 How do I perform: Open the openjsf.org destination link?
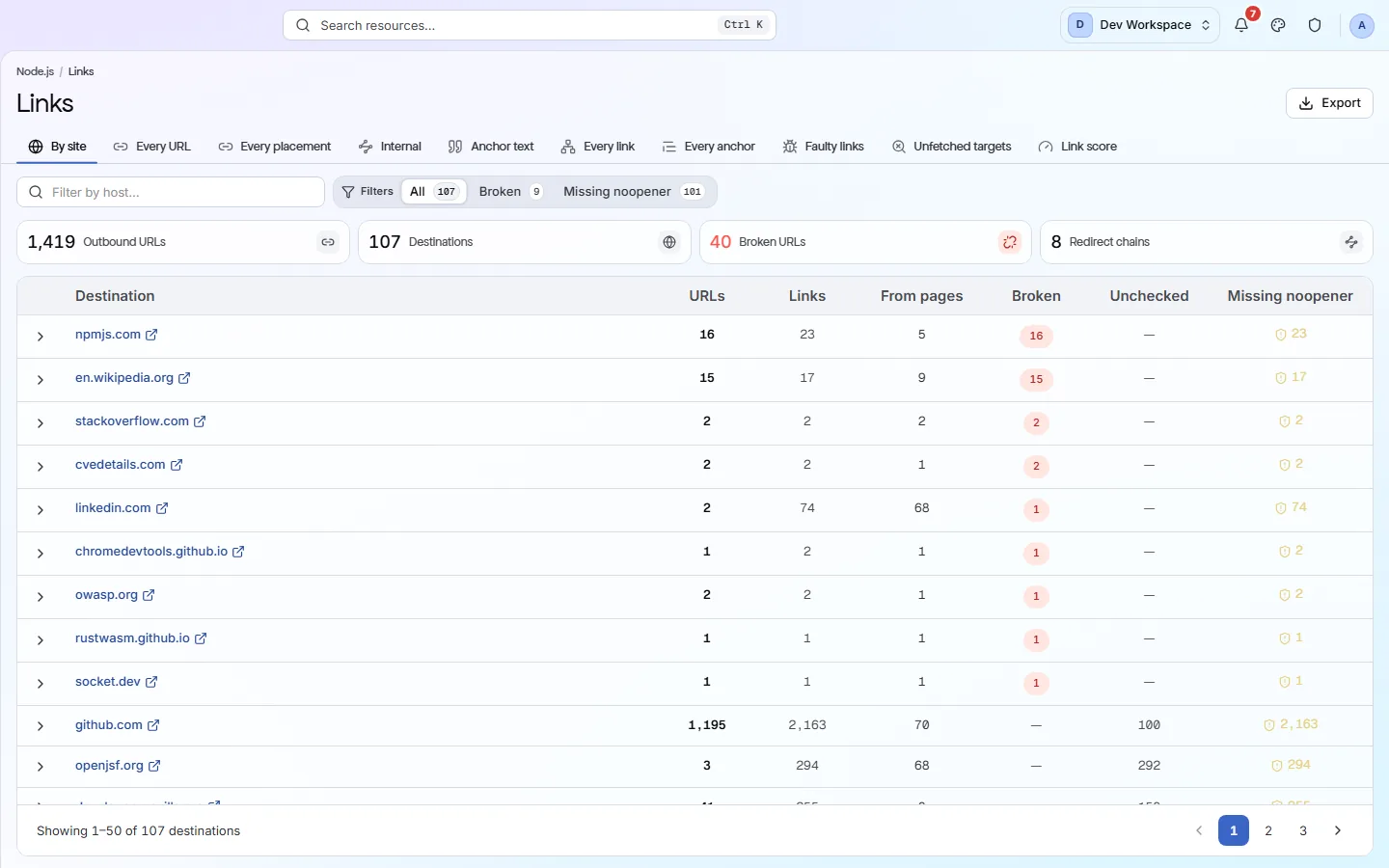click(x=109, y=766)
